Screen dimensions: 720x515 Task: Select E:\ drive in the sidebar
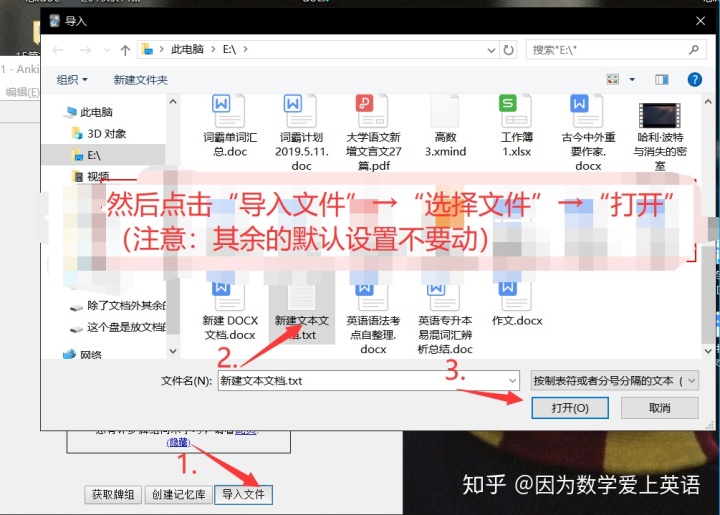click(103, 155)
